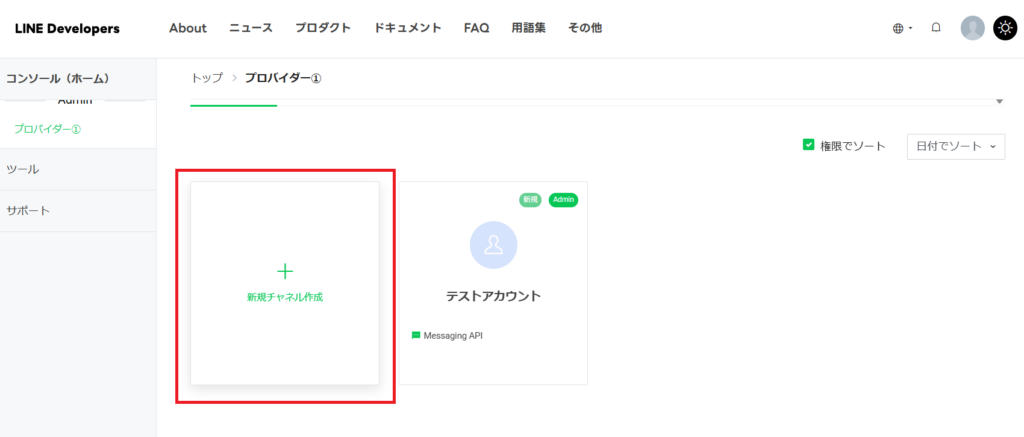Click the globe language icon
The height and width of the screenshot is (437, 1024).
point(898,28)
